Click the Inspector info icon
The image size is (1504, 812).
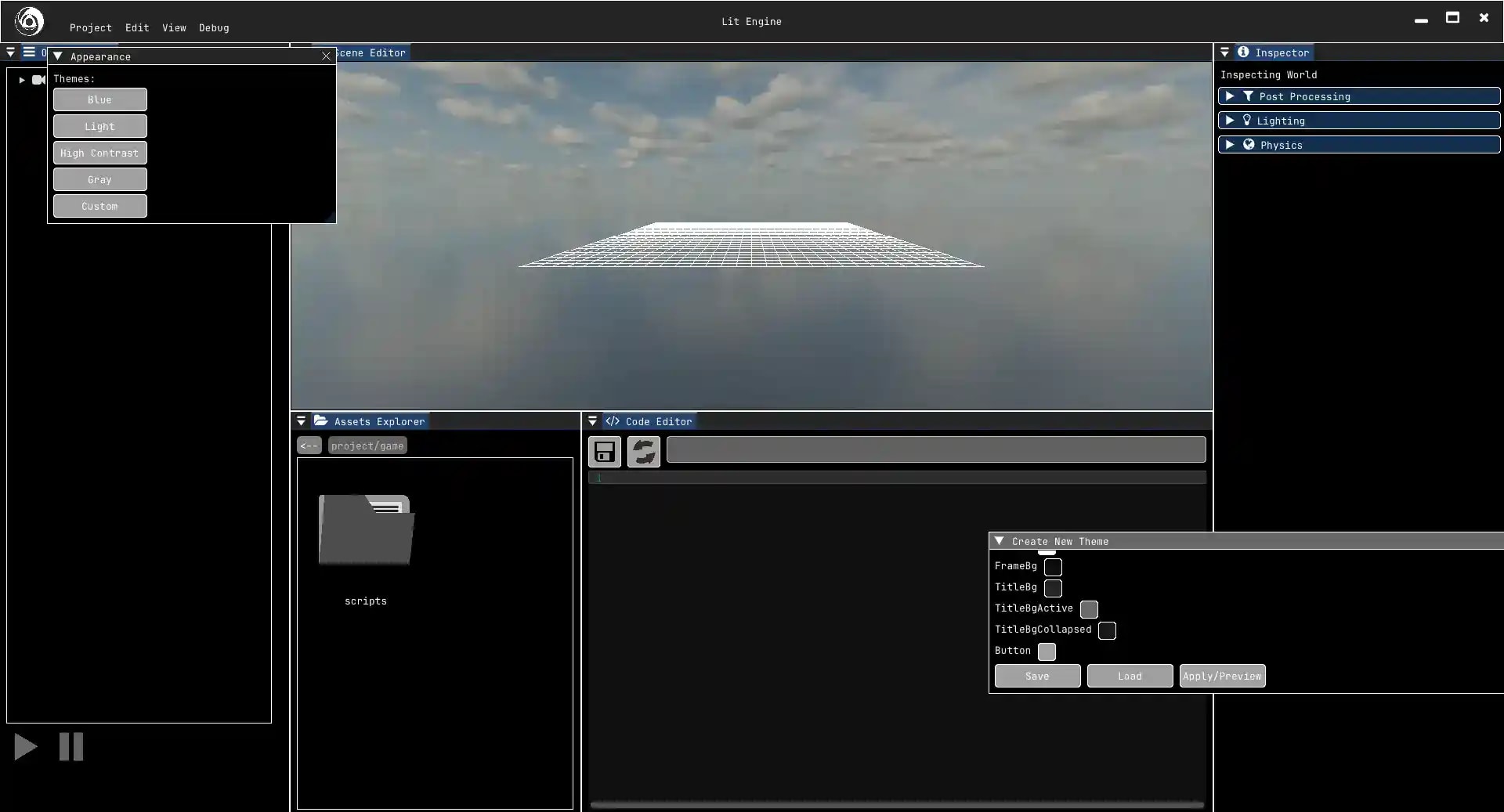pos(1243,52)
